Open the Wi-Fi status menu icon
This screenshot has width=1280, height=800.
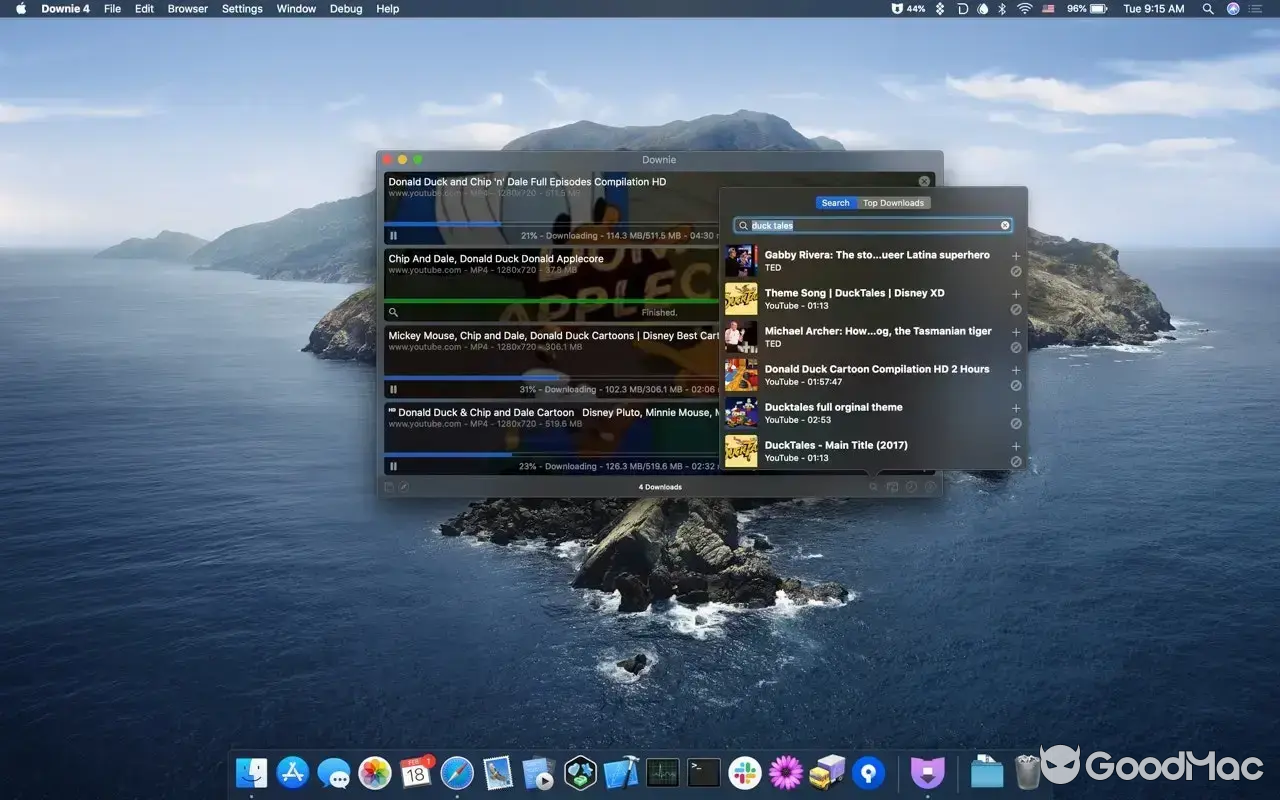tap(1024, 9)
